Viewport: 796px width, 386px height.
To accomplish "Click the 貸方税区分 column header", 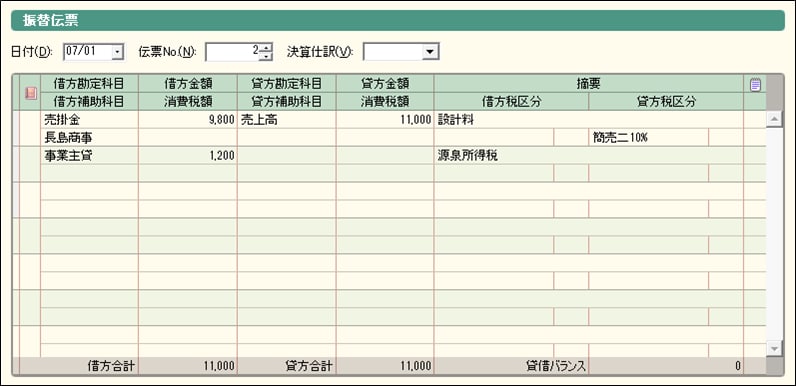I will click(x=666, y=102).
